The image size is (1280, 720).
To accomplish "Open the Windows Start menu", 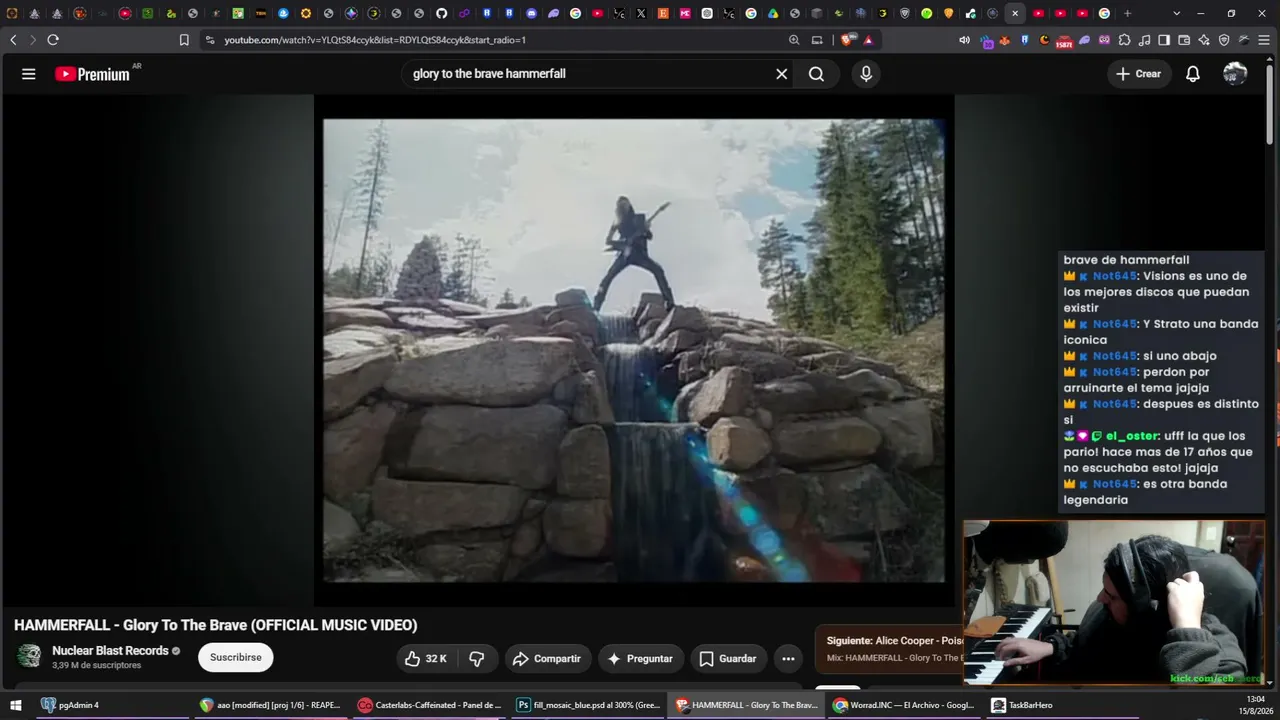I will pyautogui.click(x=16, y=705).
